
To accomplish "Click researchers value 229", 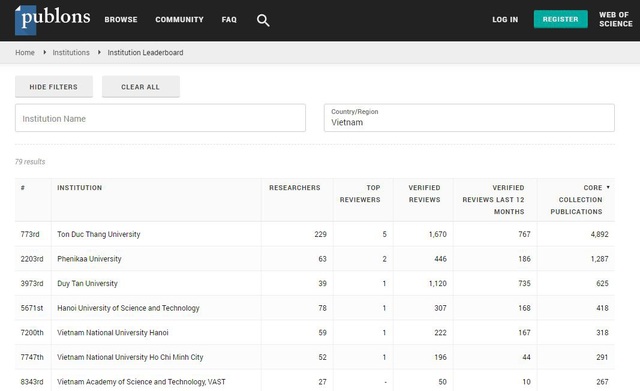I will (x=320, y=234).
